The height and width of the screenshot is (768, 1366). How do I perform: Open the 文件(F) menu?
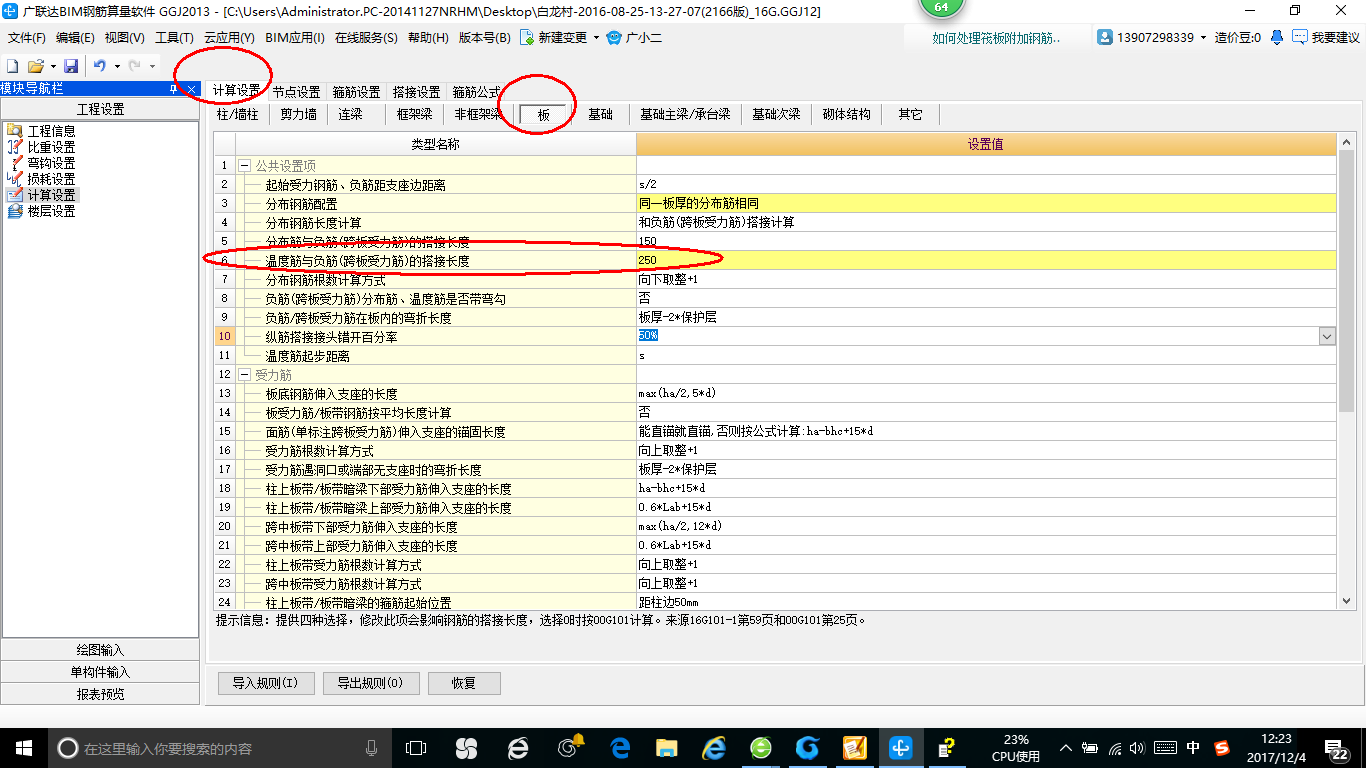(x=27, y=38)
